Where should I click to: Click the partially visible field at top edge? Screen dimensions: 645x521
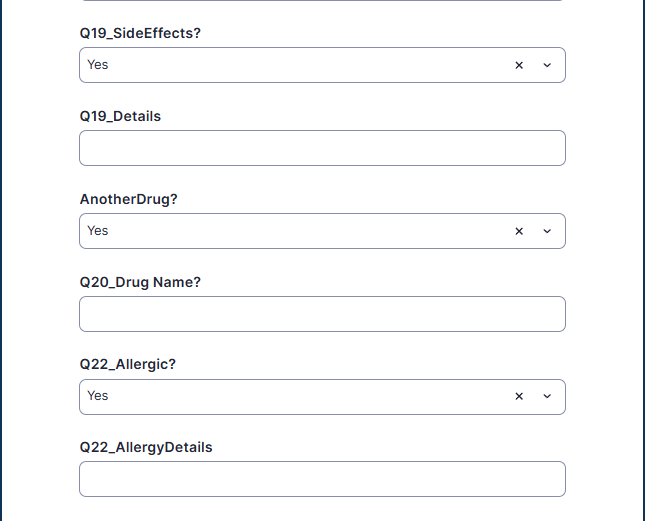click(x=322, y=1)
